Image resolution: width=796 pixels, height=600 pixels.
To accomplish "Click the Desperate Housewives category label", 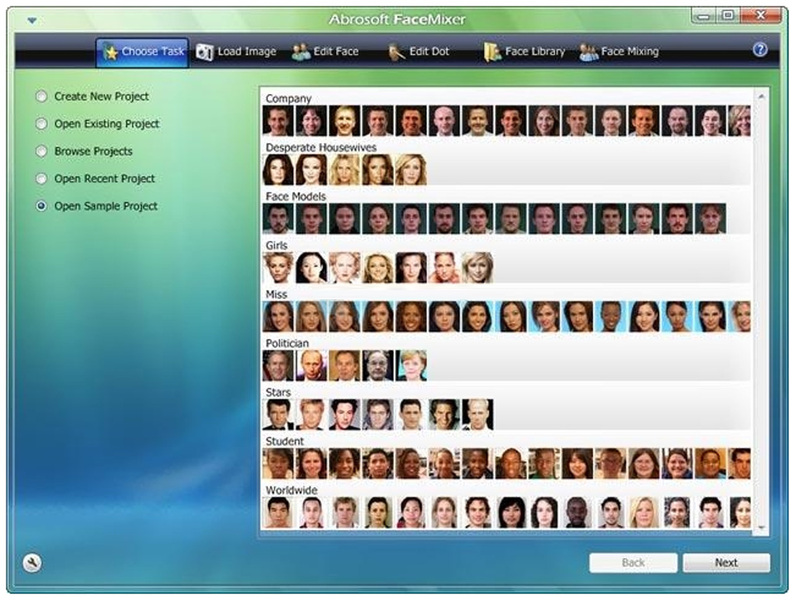I will coord(321,148).
